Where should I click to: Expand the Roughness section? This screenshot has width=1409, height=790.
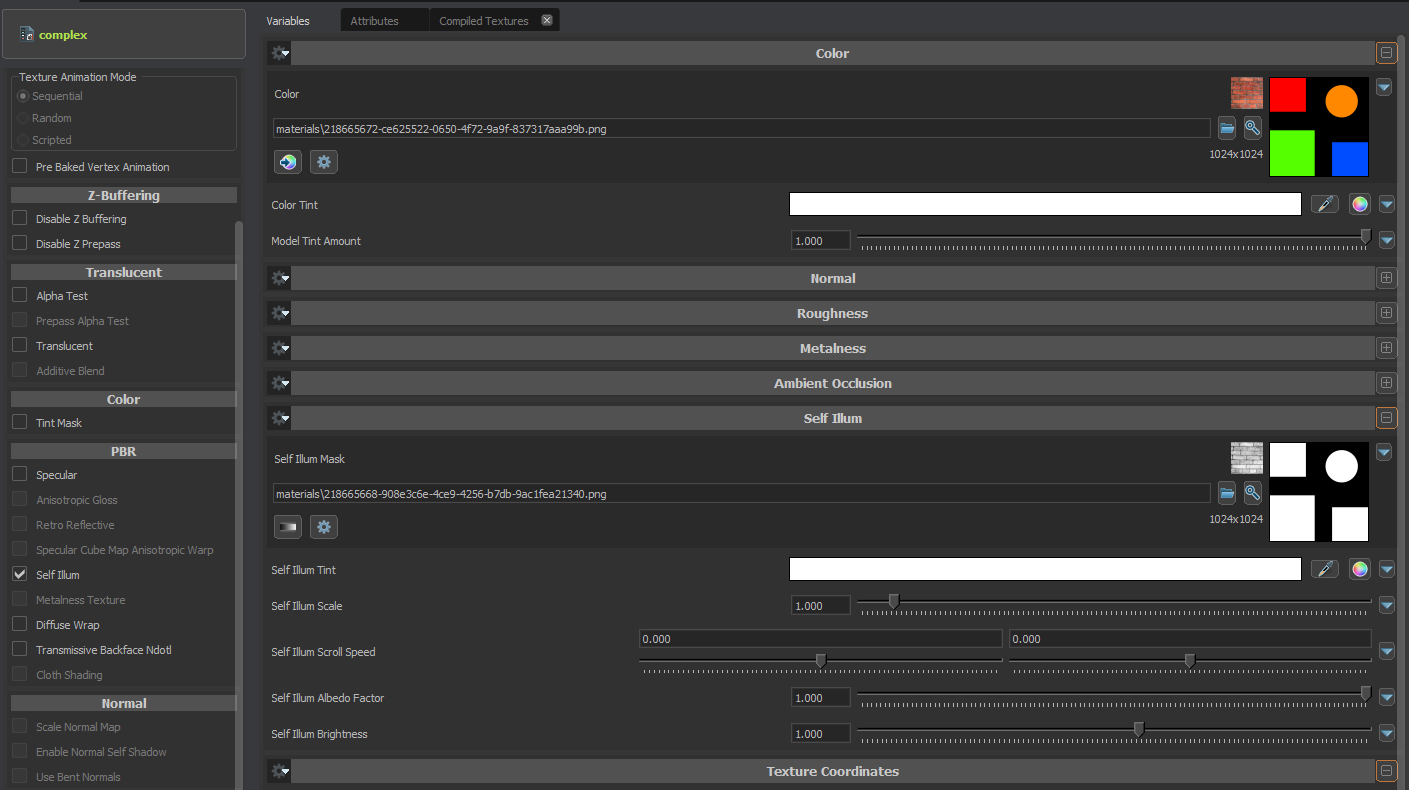[1386, 312]
